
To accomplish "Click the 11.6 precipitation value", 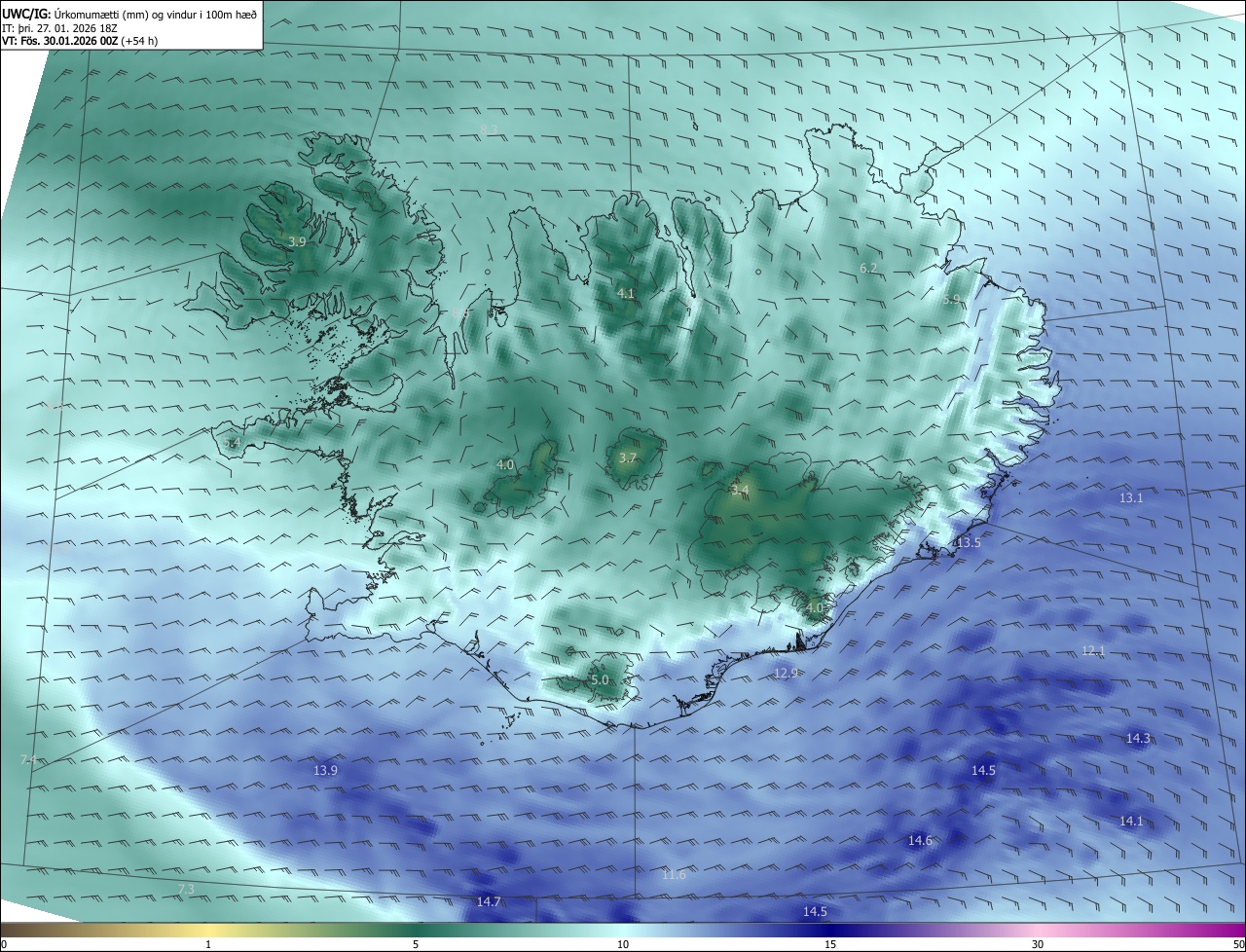I will pos(674,875).
